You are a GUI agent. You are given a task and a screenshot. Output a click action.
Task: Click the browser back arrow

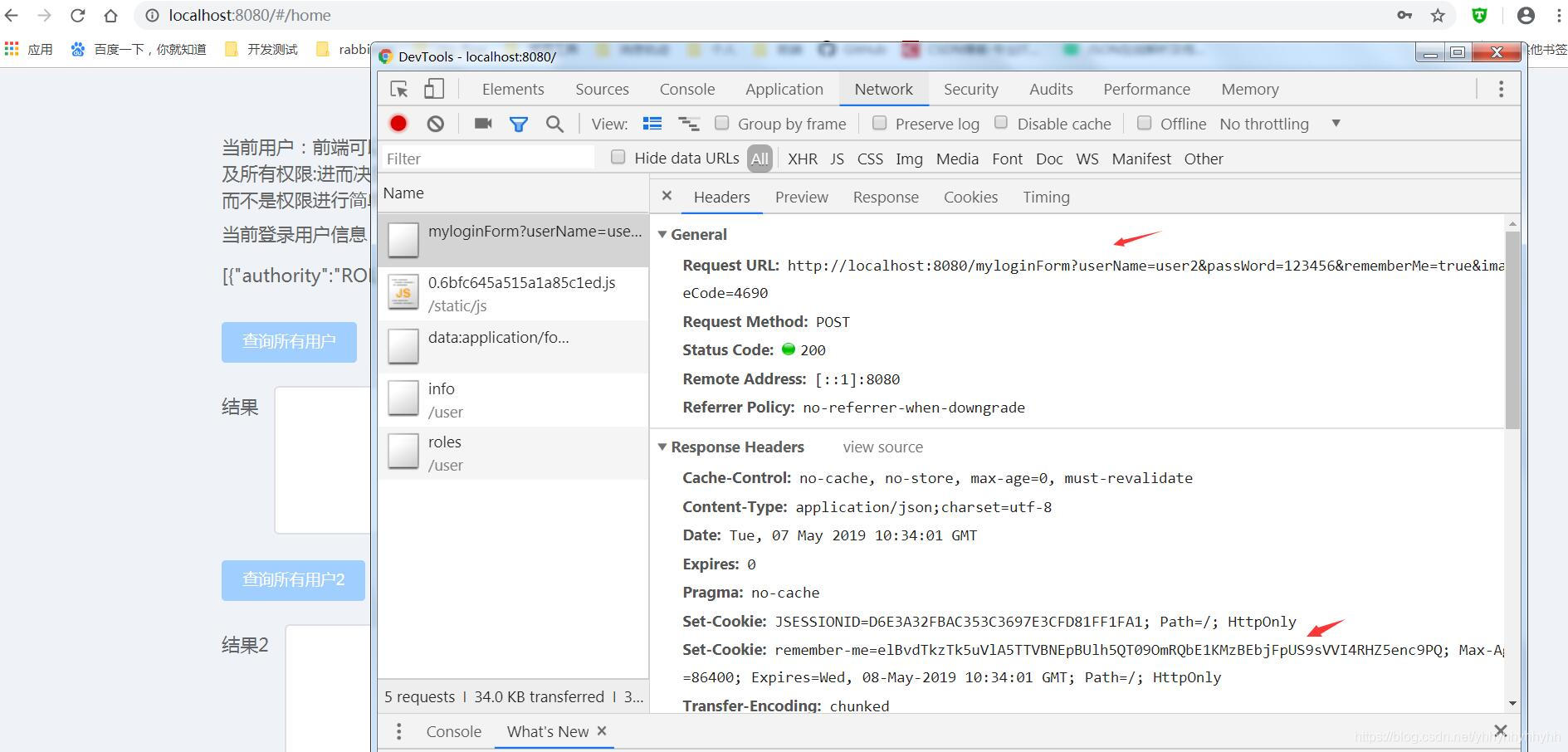(x=12, y=15)
